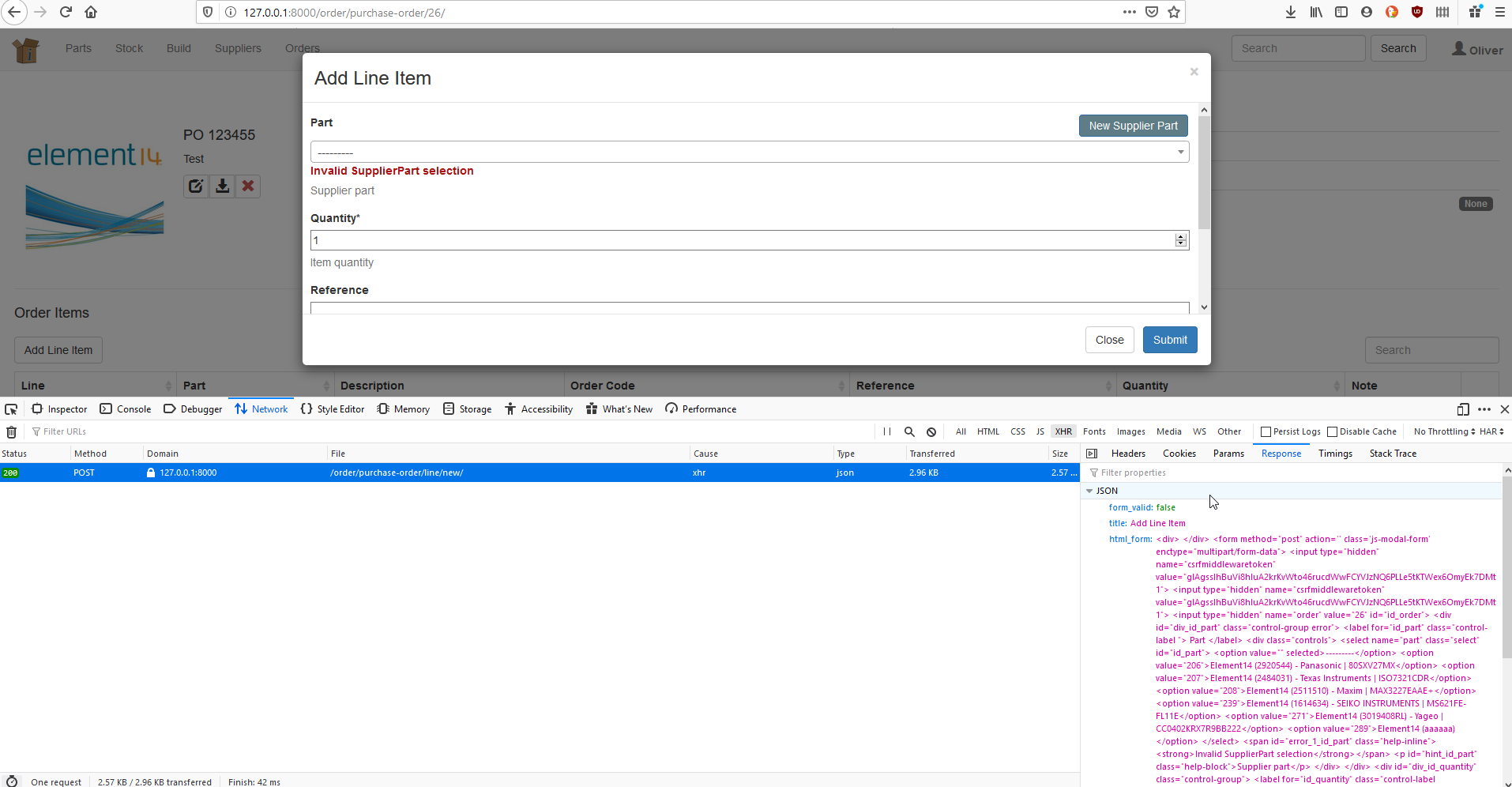
Task: Cancel the order using the red X icon
Action: (x=247, y=186)
